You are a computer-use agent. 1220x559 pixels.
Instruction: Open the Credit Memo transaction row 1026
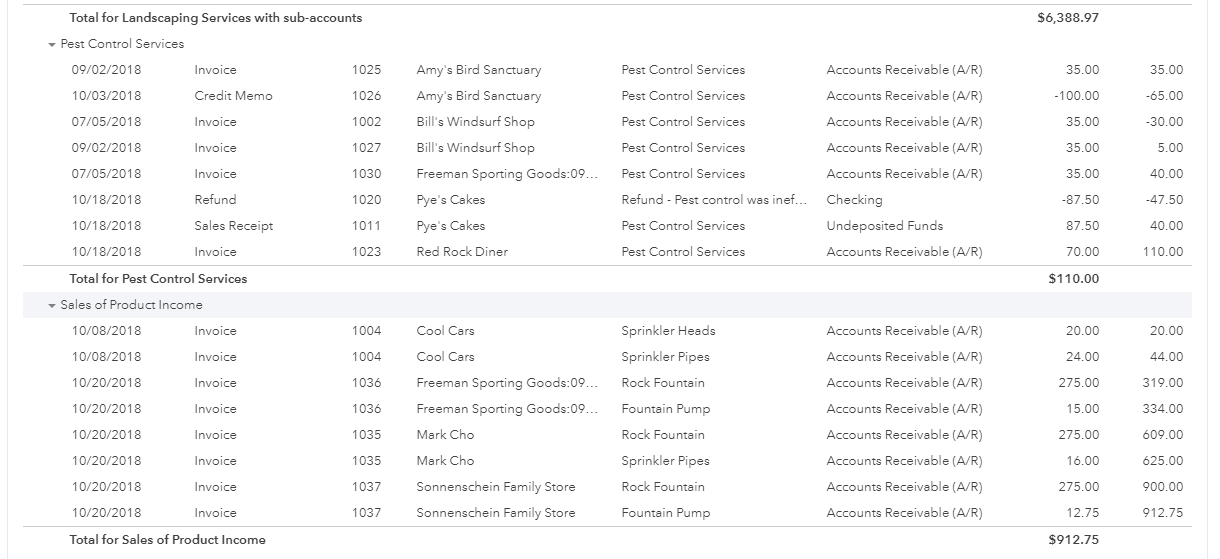[607, 96]
